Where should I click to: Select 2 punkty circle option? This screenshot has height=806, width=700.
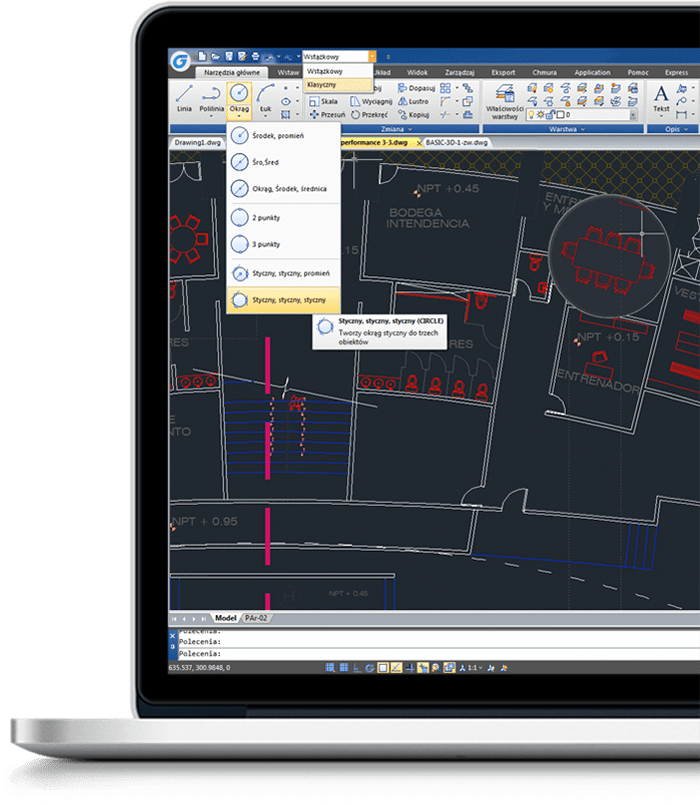click(x=283, y=217)
